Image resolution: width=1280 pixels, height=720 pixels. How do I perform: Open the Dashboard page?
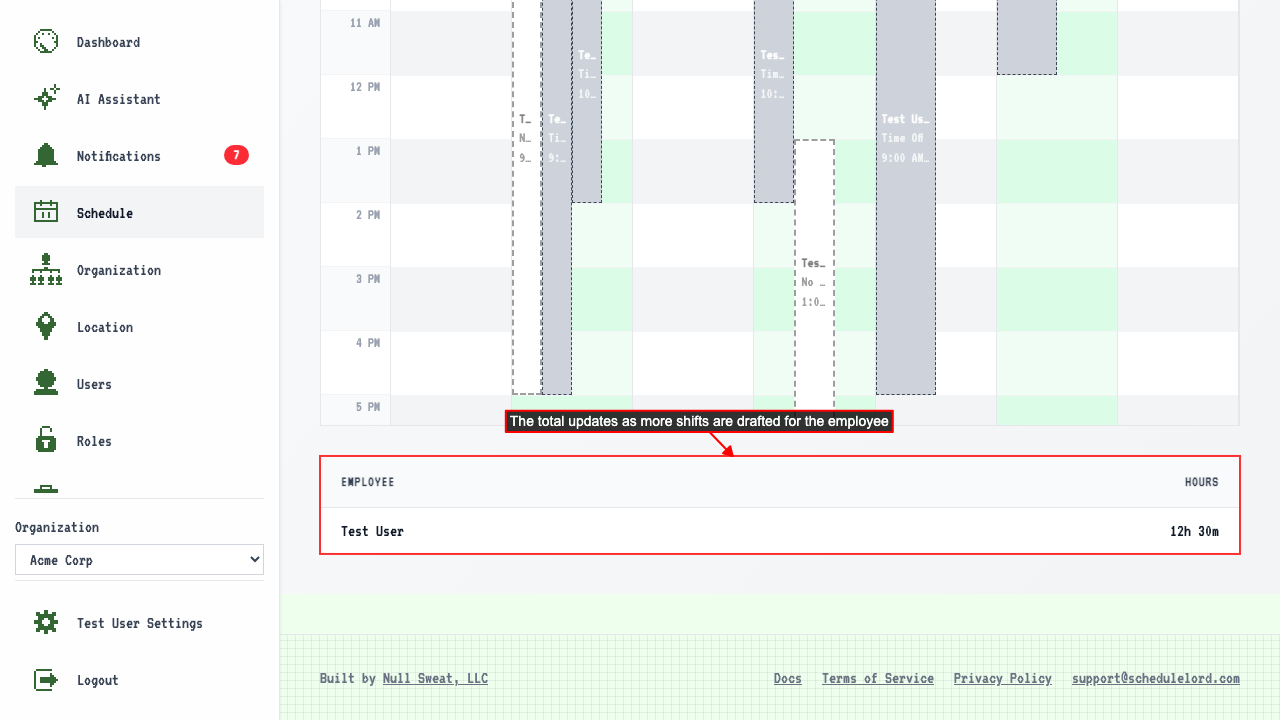click(x=139, y=42)
